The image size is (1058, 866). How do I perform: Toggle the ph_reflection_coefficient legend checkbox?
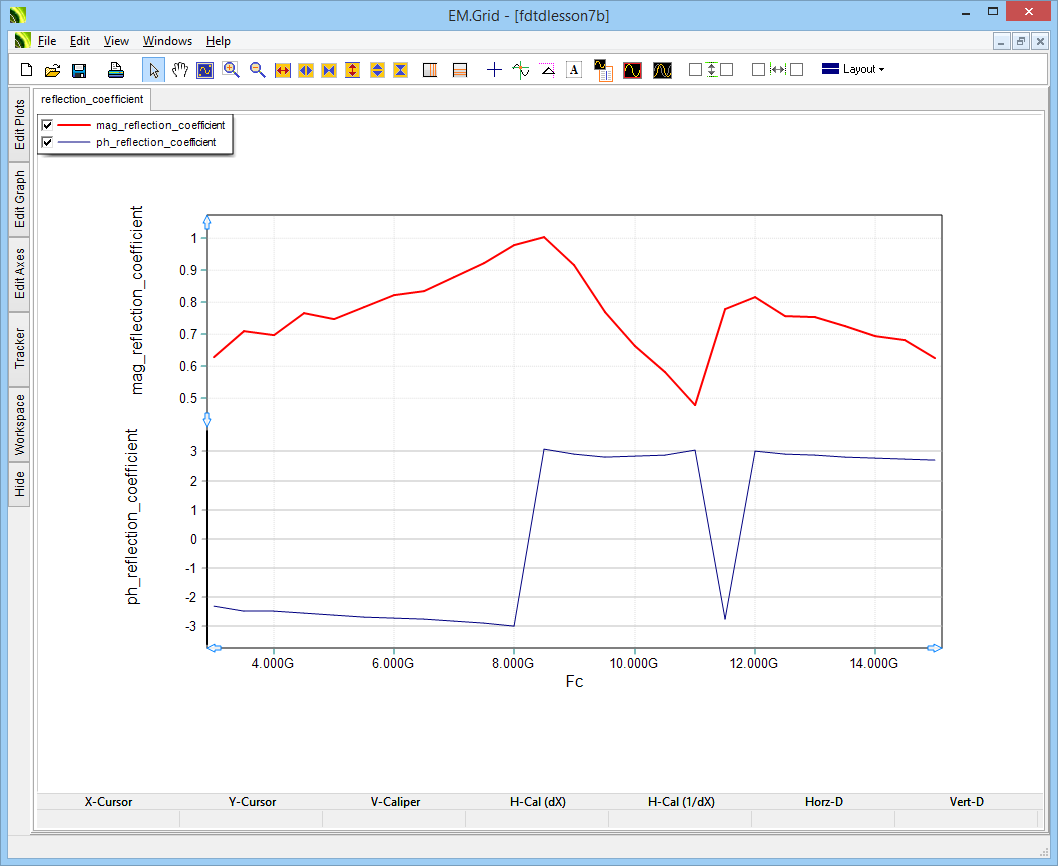pos(47,143)
